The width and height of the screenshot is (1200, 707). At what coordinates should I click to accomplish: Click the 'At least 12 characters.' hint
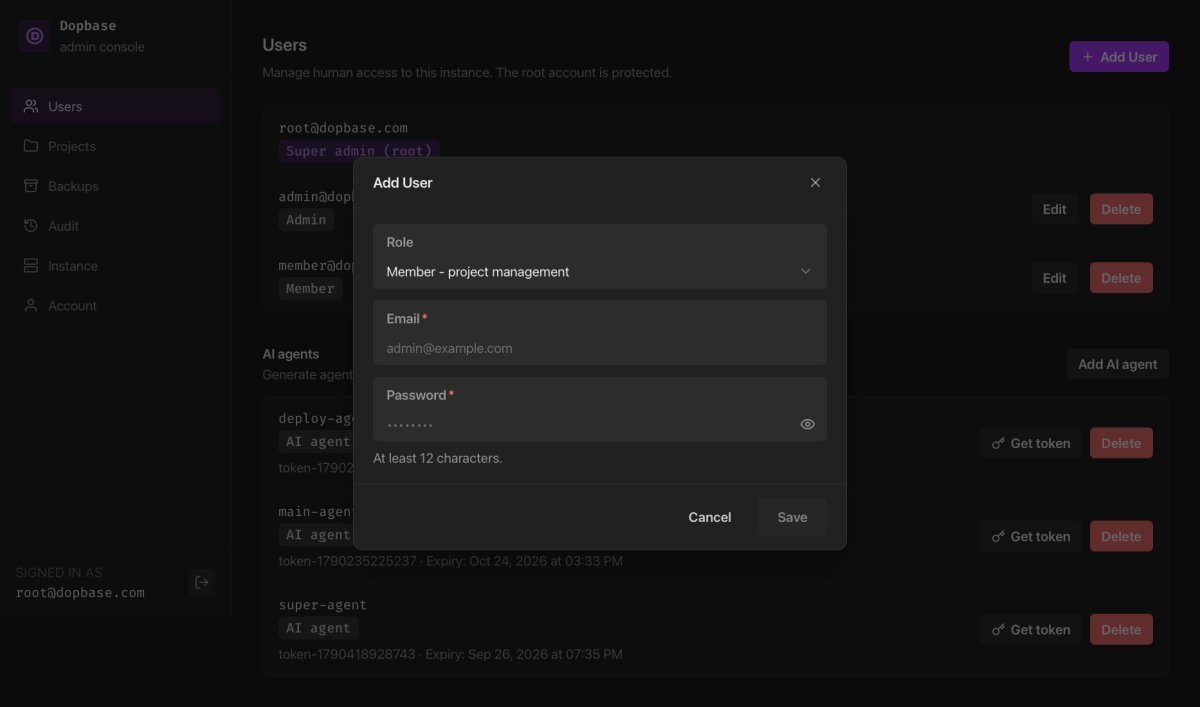tap(437, 458)
